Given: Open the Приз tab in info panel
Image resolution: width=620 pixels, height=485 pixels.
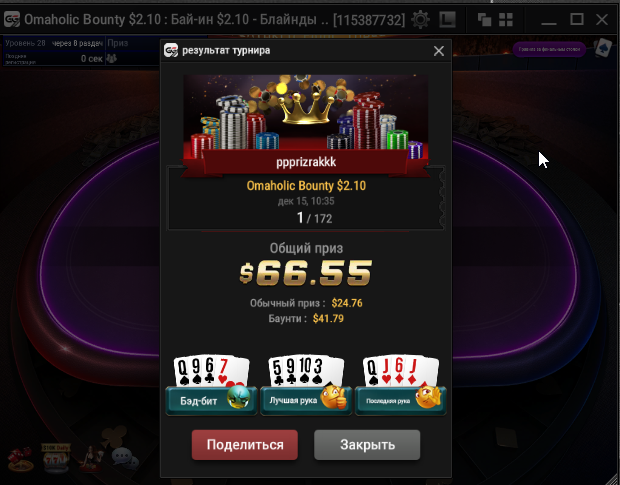Looking at the screenshot, I should pyautogui.click(x=118, y=43).
